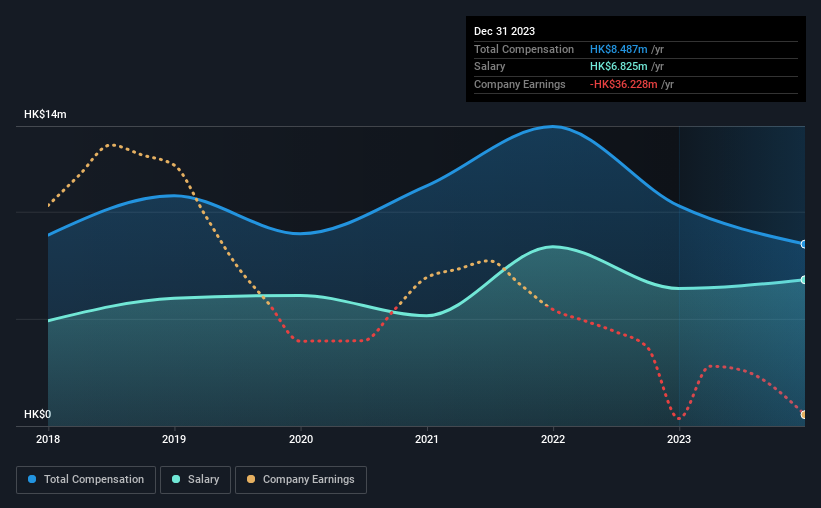Screen dimensions: 821x508
Task: Click the HK$8.487m total compensation value
Action: tap(618, 49)
